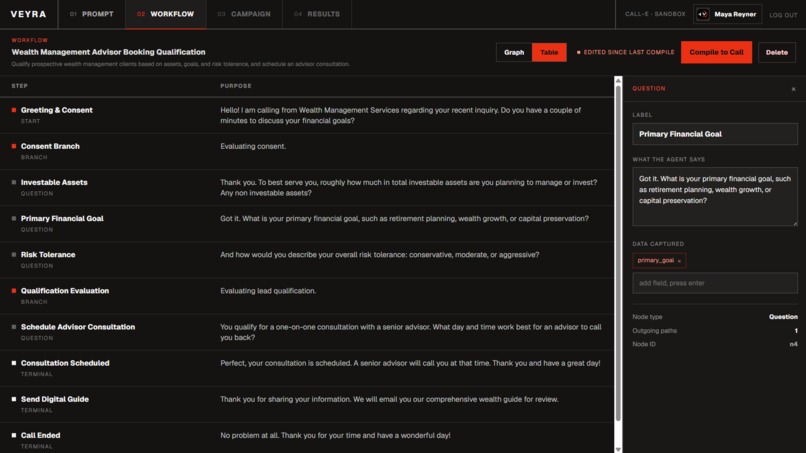Select the Call Ended step

pyautogui.click(x=307, y=438)
